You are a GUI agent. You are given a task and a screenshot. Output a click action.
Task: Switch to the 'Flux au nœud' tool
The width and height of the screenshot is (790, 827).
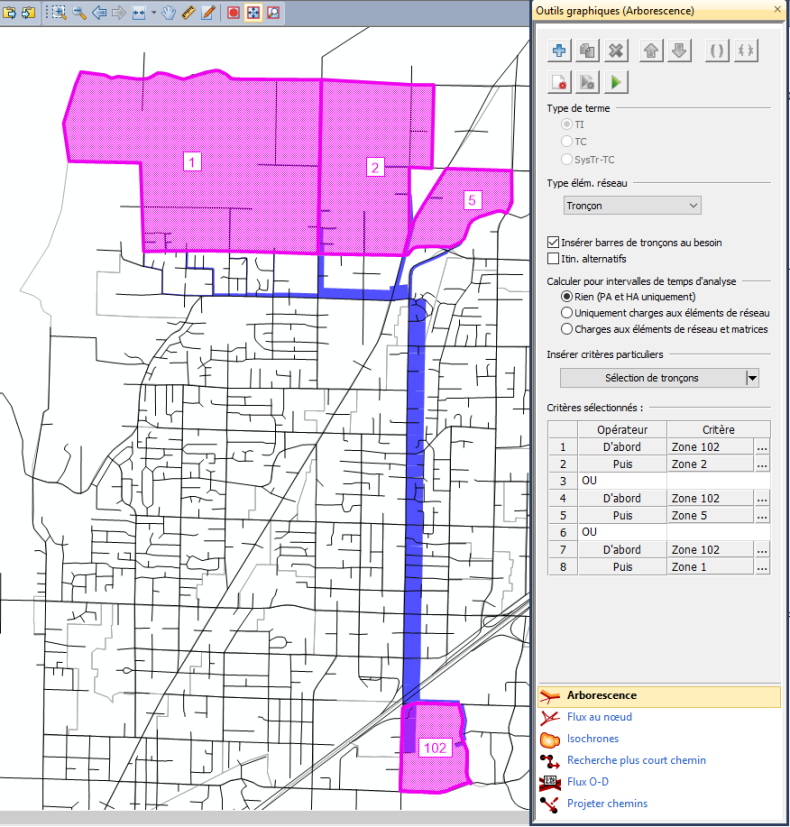599,717
